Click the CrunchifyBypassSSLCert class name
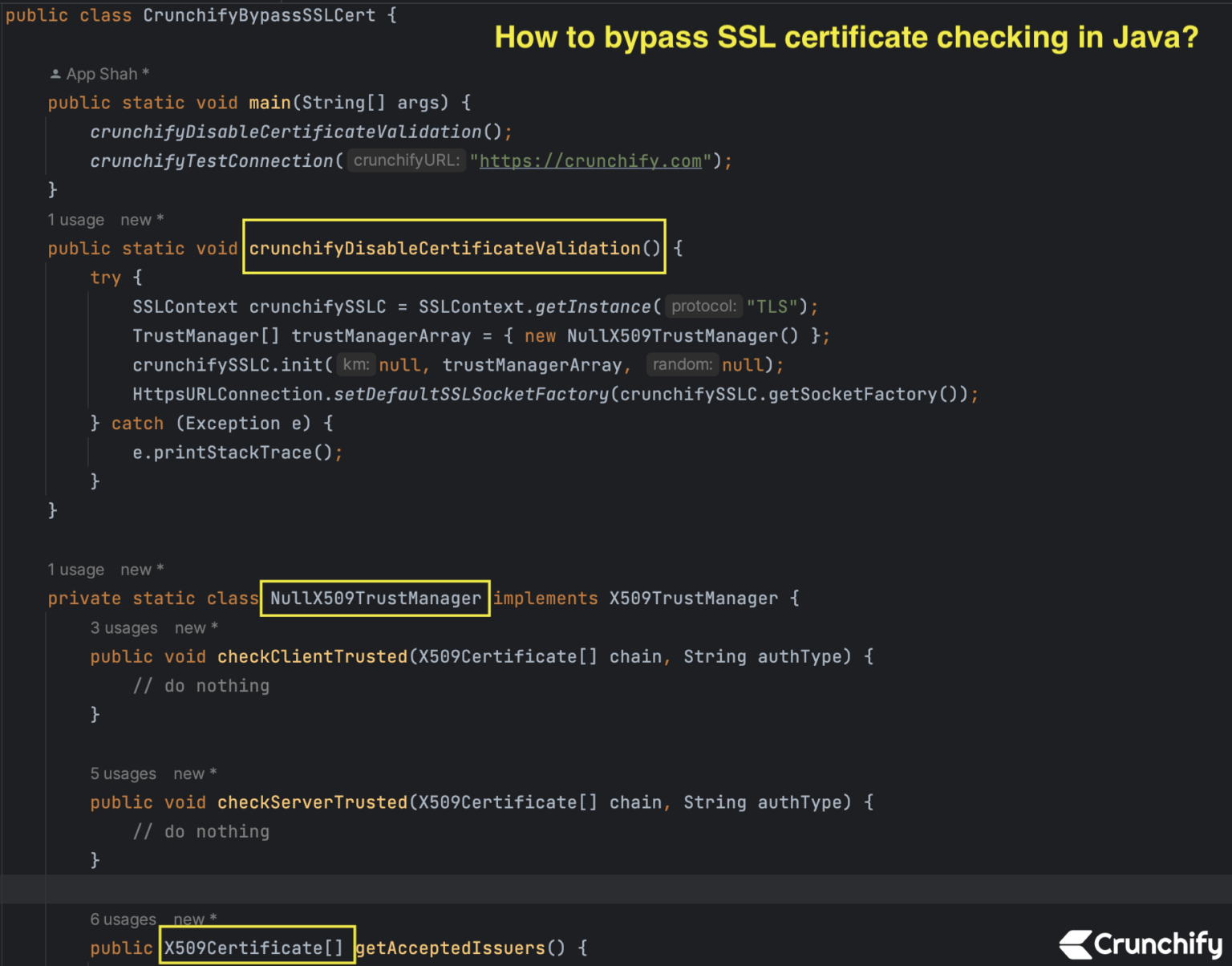The width and height of the screenshot is (1232, 966). [258, 14]
